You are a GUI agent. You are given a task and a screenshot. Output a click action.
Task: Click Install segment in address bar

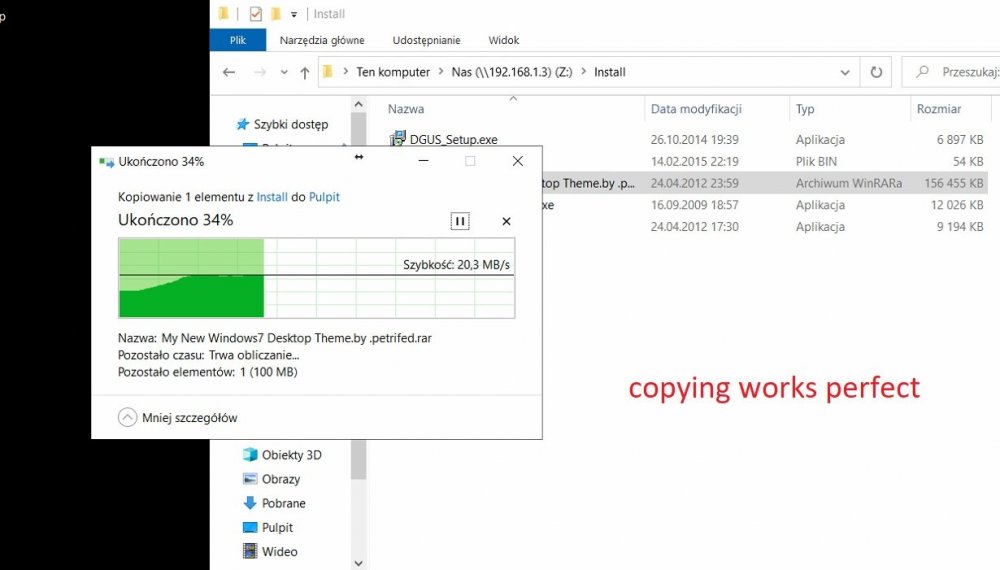pos(610,72)
